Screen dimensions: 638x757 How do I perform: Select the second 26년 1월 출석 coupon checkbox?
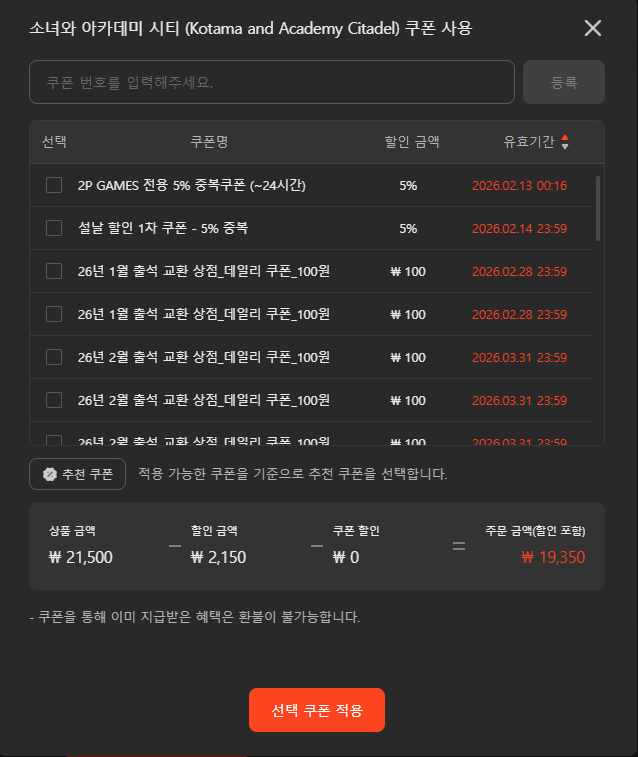pos(54,314)
